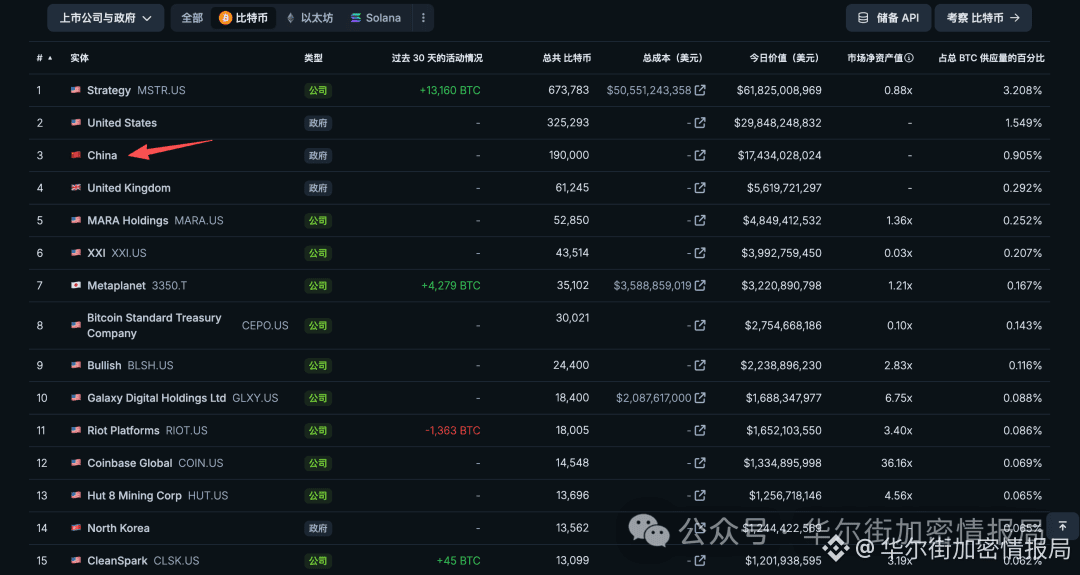
Task: Select the 比特币 tab
Action: [243, 18]
